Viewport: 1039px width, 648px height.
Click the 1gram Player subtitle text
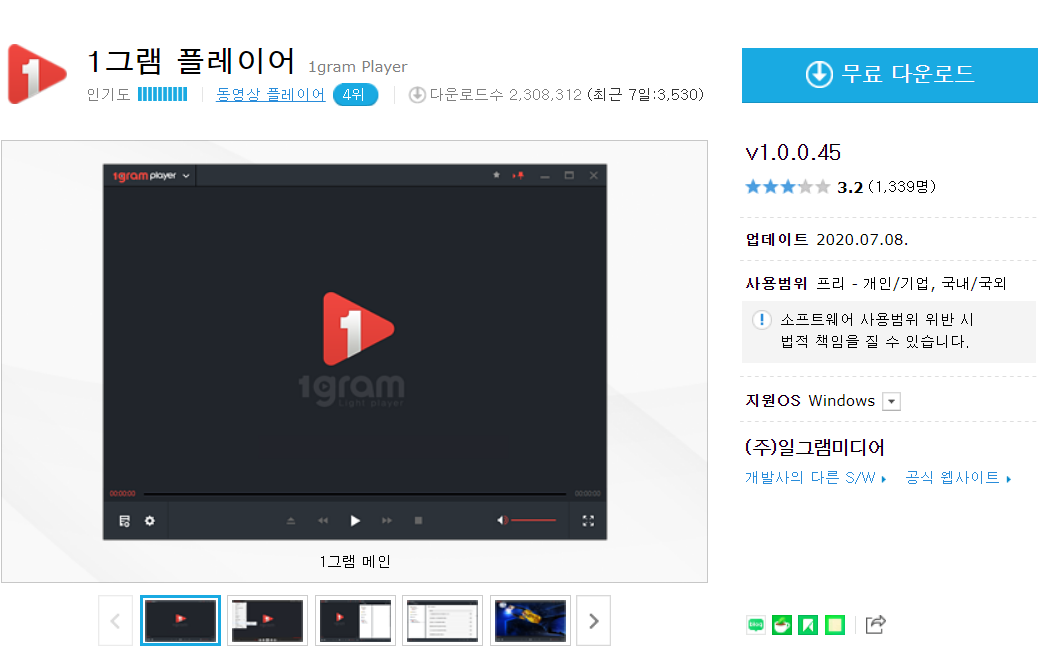[358, 67]
